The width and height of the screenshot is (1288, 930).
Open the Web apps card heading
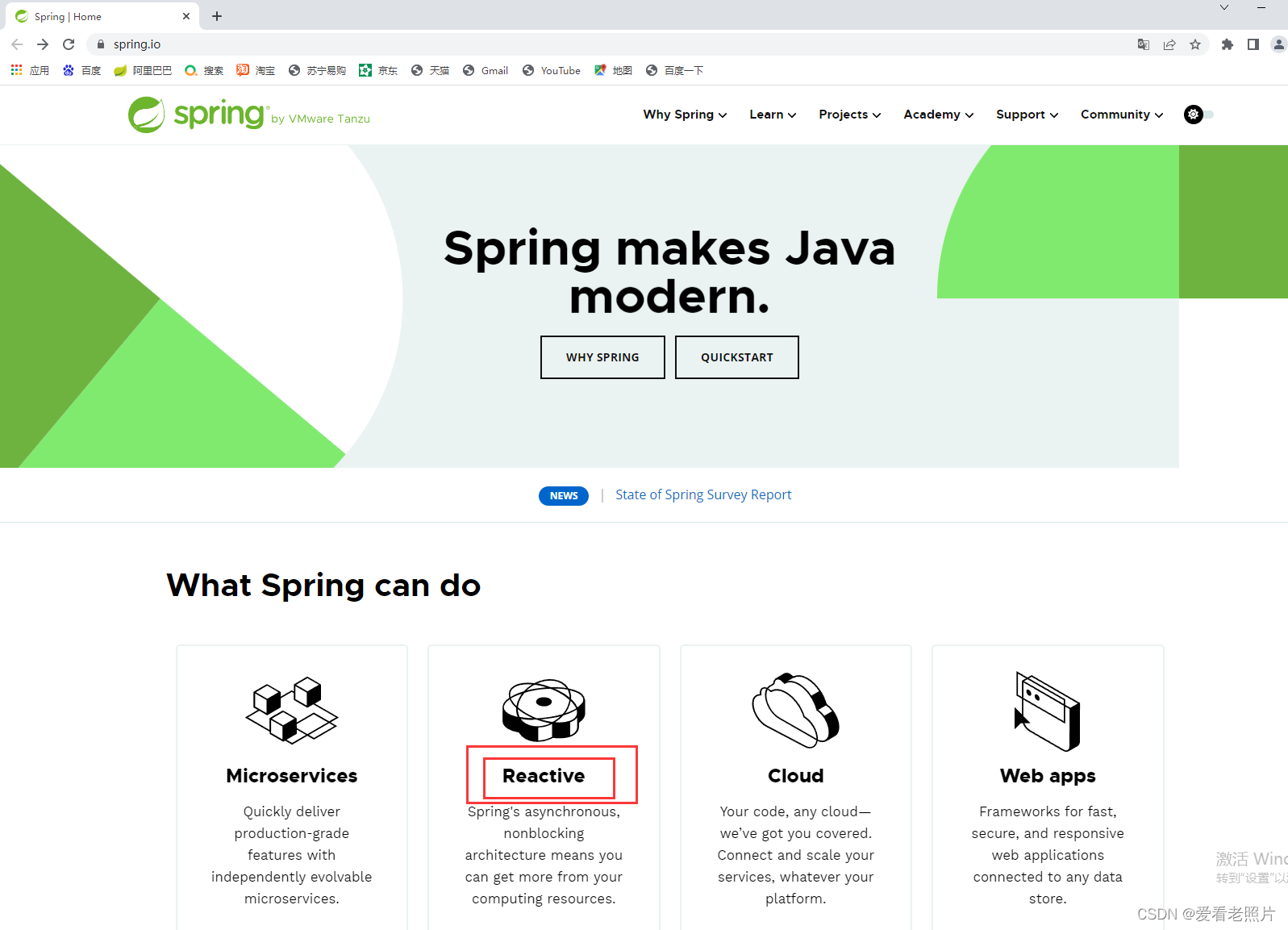tap(1048, 776)
